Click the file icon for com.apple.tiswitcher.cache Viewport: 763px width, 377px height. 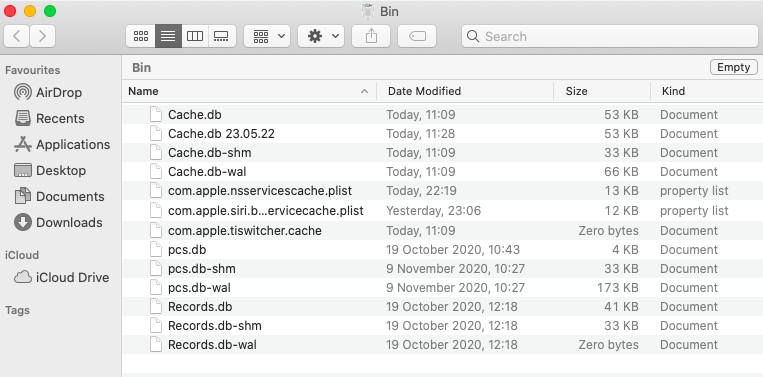click(156, 230)
